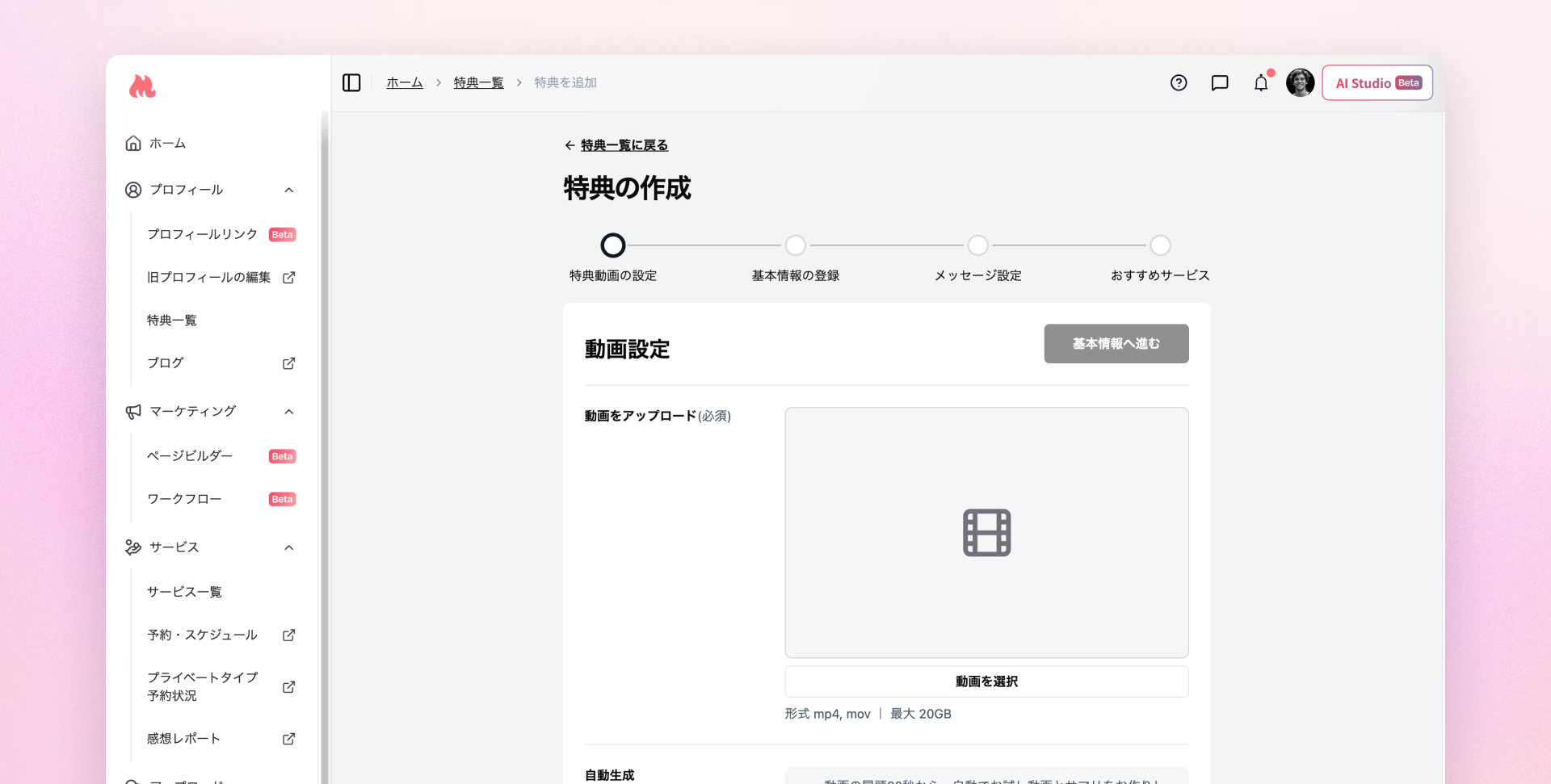Viewport: 1551px width, 784px height.
Task: Select the おすすめサービス step circle
Action: point(1160,245)
